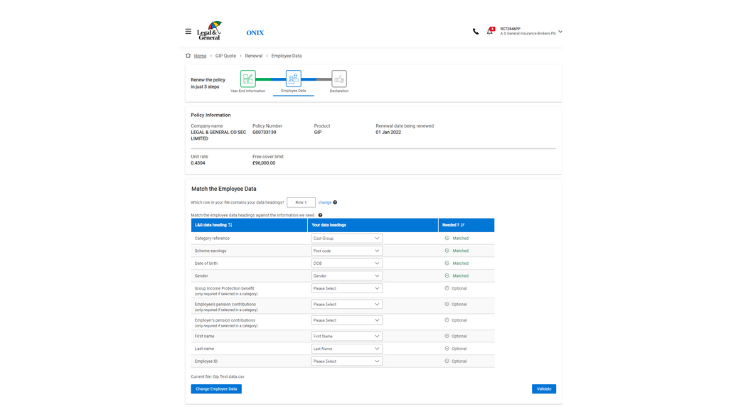
Task: Click the Employee Data step icon
Action: tap(293, 79)
